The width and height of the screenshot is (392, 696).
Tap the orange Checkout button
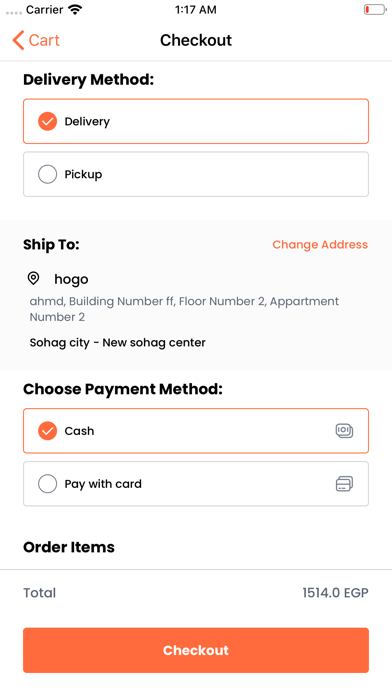click(196, 650)
